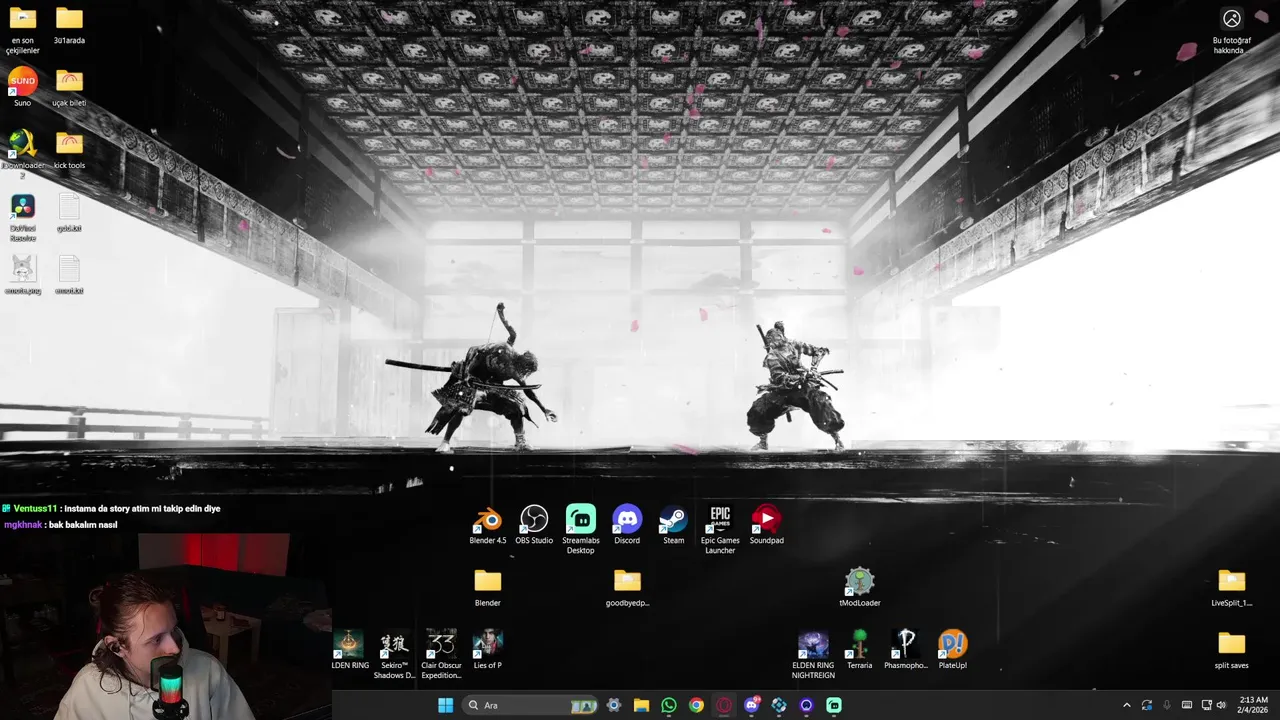
Task: Select the 'en son çekilenler' folder
Action: click(x=22, y=30)
